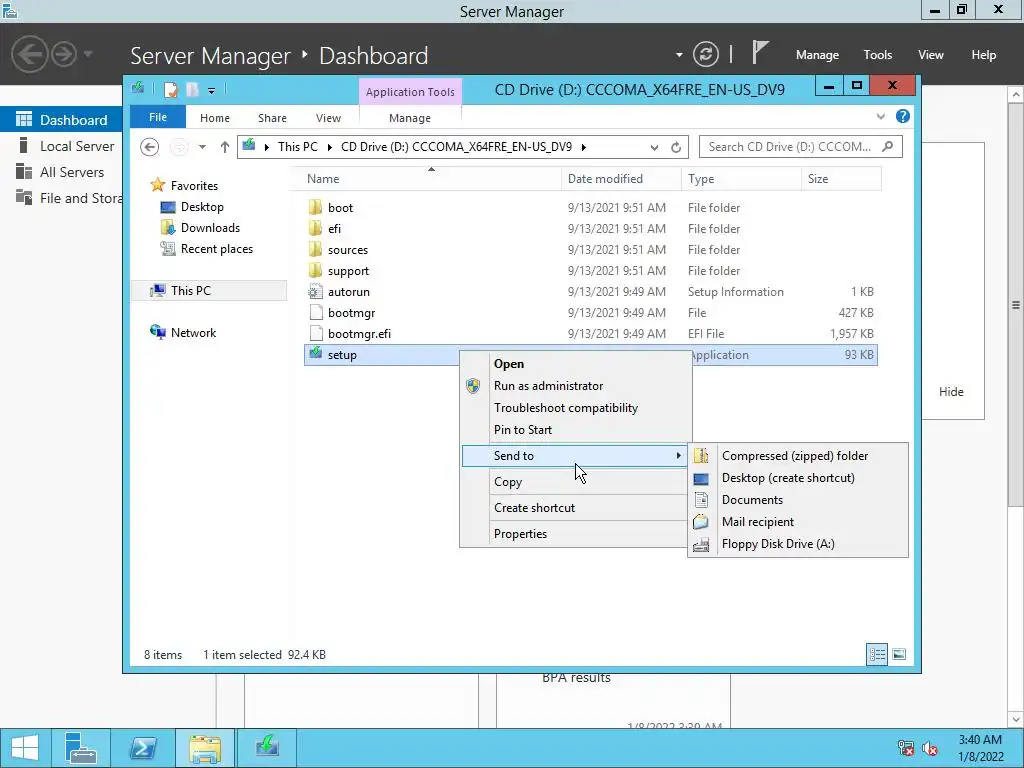Click the setup installer taskbar icon
The width and height of the screenshot is (1024, 768).
[x=267, y=747]
